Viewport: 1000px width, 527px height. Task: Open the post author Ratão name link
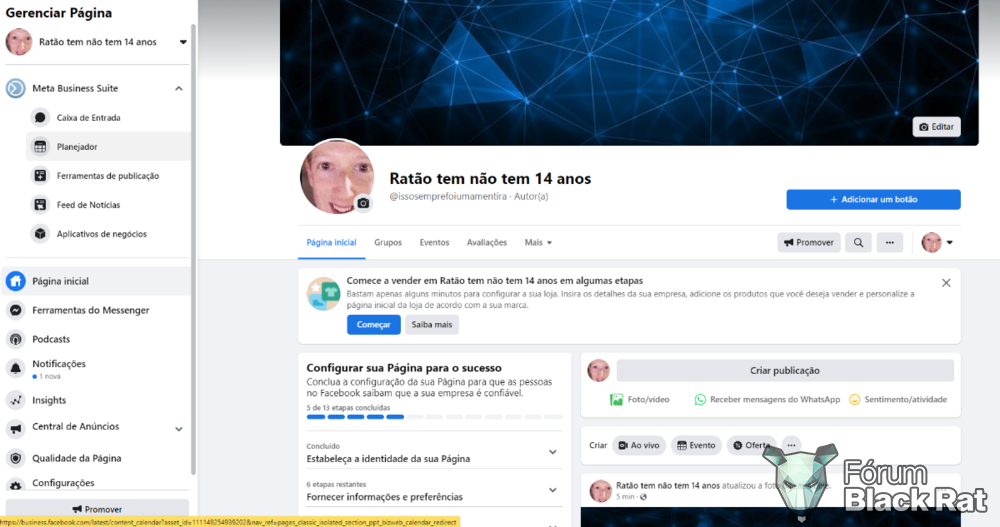pos(668,486)
